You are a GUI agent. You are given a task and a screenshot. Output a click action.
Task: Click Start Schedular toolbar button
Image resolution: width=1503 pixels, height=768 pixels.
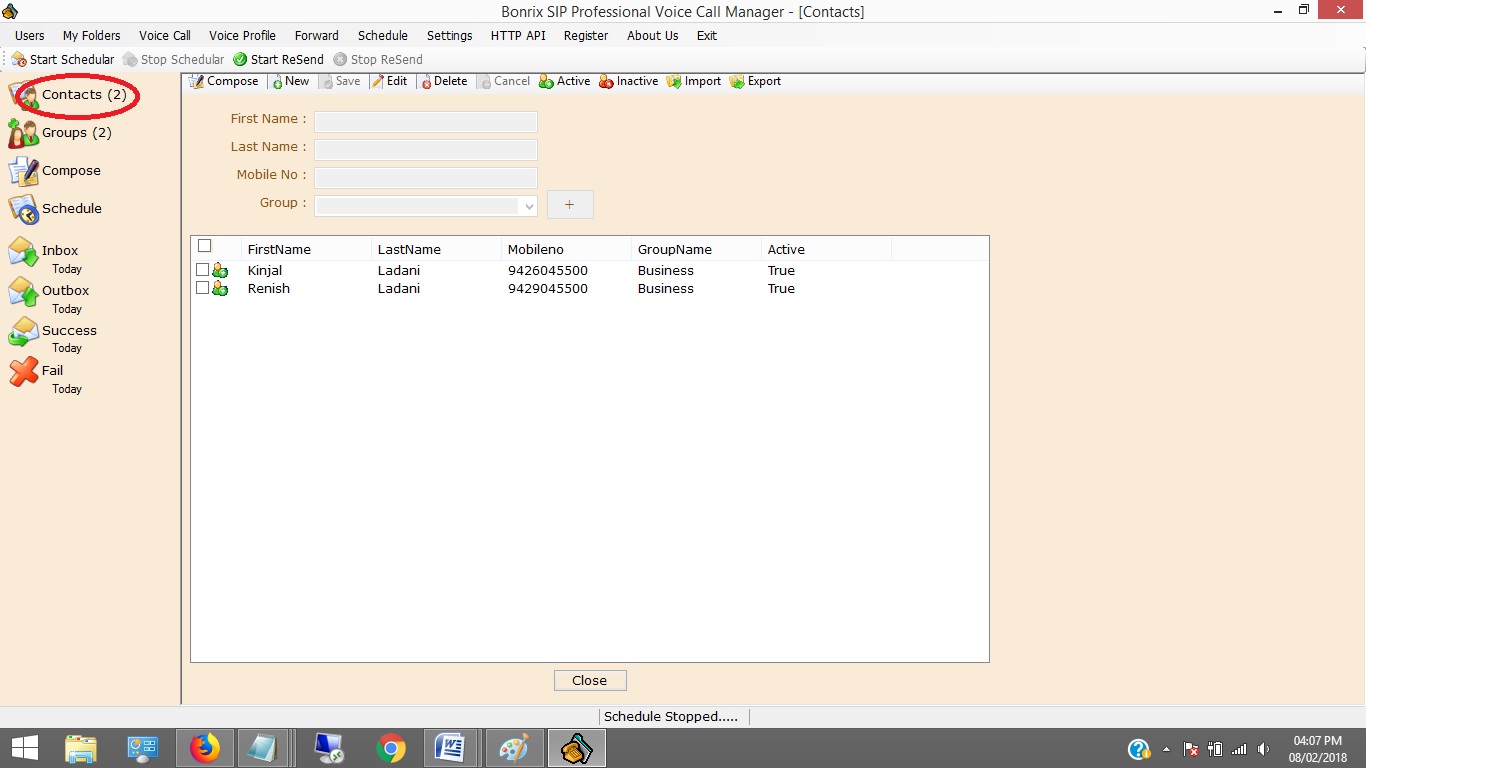point(63,59)
